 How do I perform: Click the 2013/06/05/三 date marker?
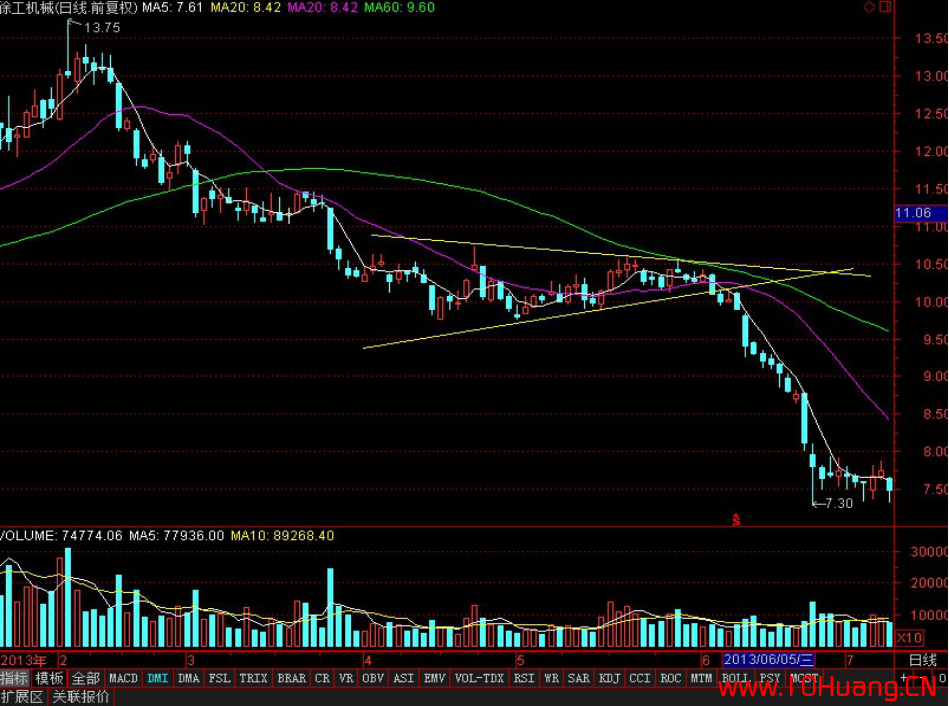coord(769,660)
